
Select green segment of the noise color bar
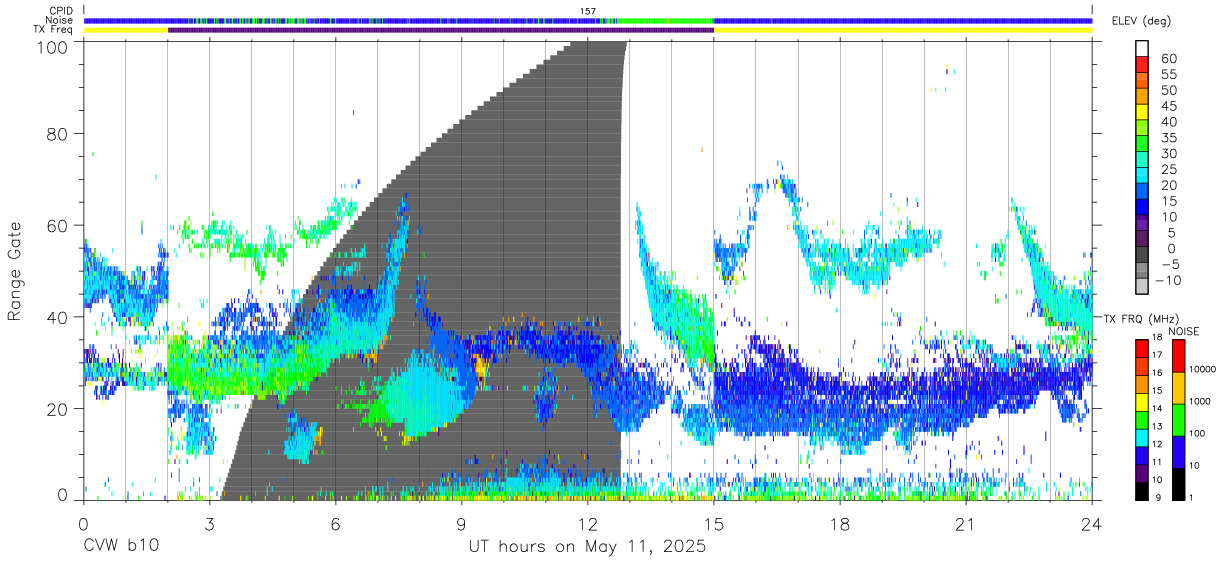pos(1179,419)
